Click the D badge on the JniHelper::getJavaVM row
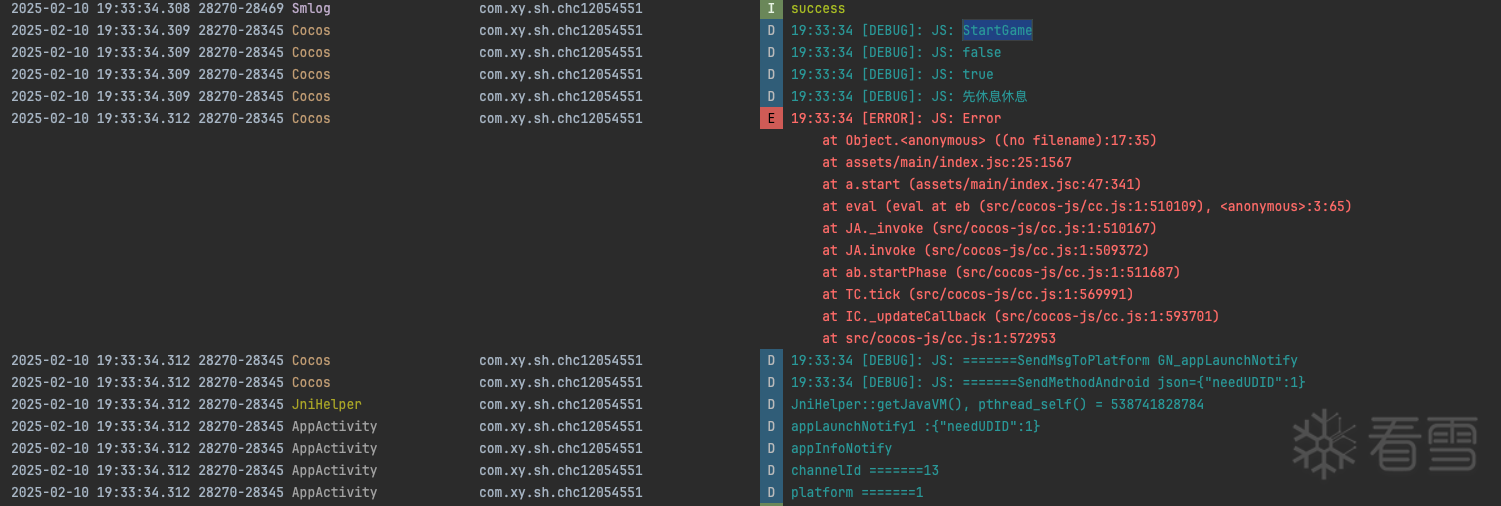 coord(771,404)
